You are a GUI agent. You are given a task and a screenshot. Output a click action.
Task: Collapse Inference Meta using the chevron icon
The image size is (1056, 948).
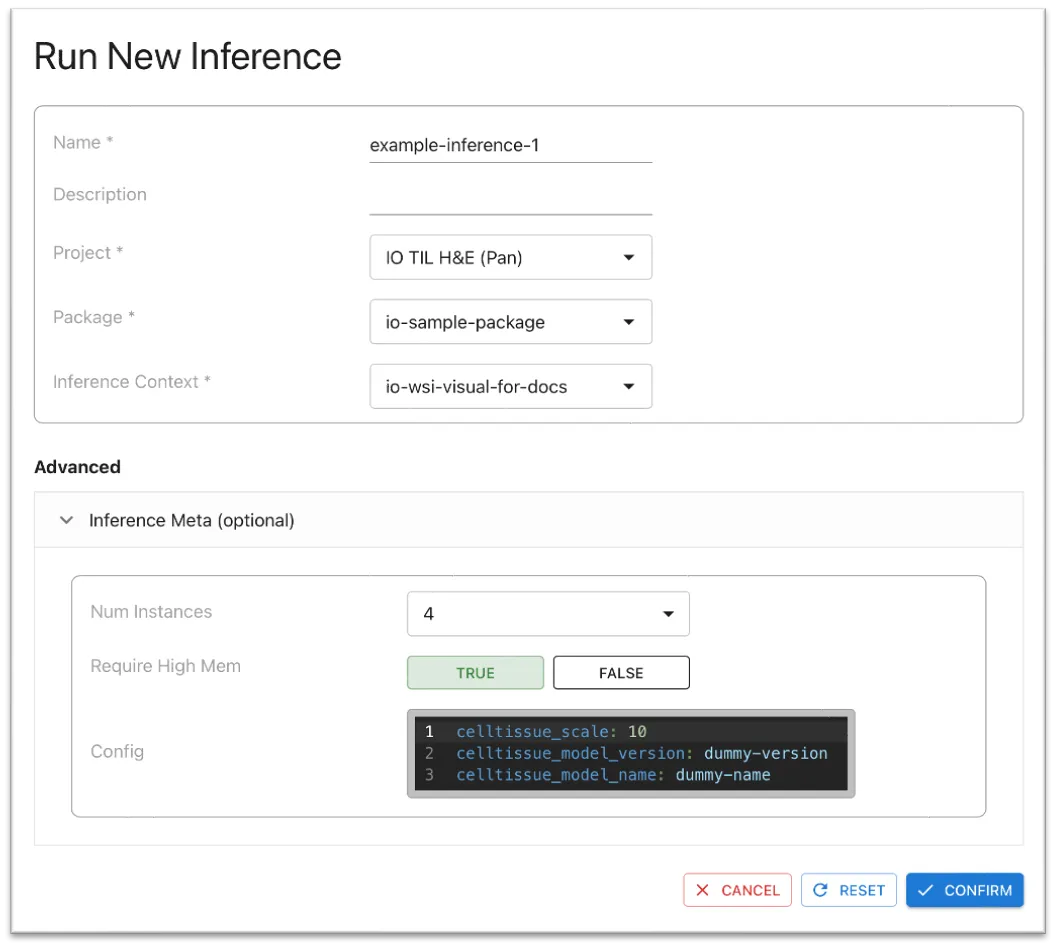pos(67,520)
